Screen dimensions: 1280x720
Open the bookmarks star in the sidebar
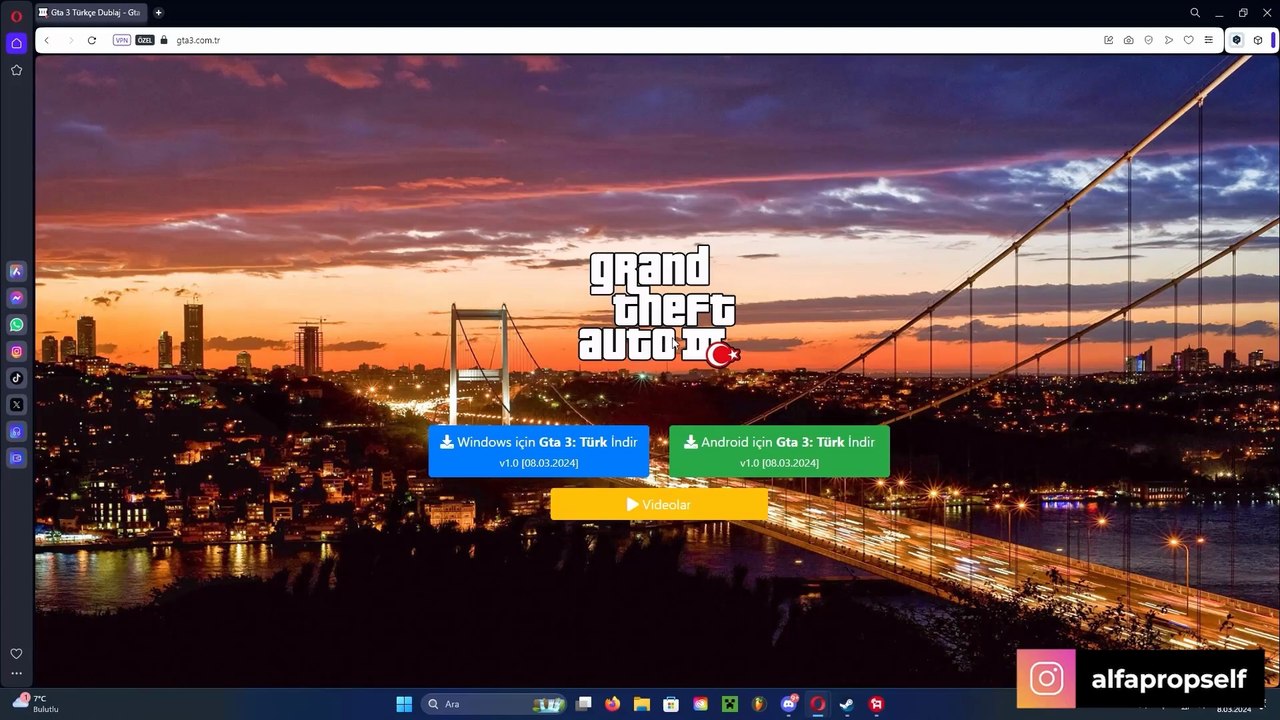pos(16,70)
